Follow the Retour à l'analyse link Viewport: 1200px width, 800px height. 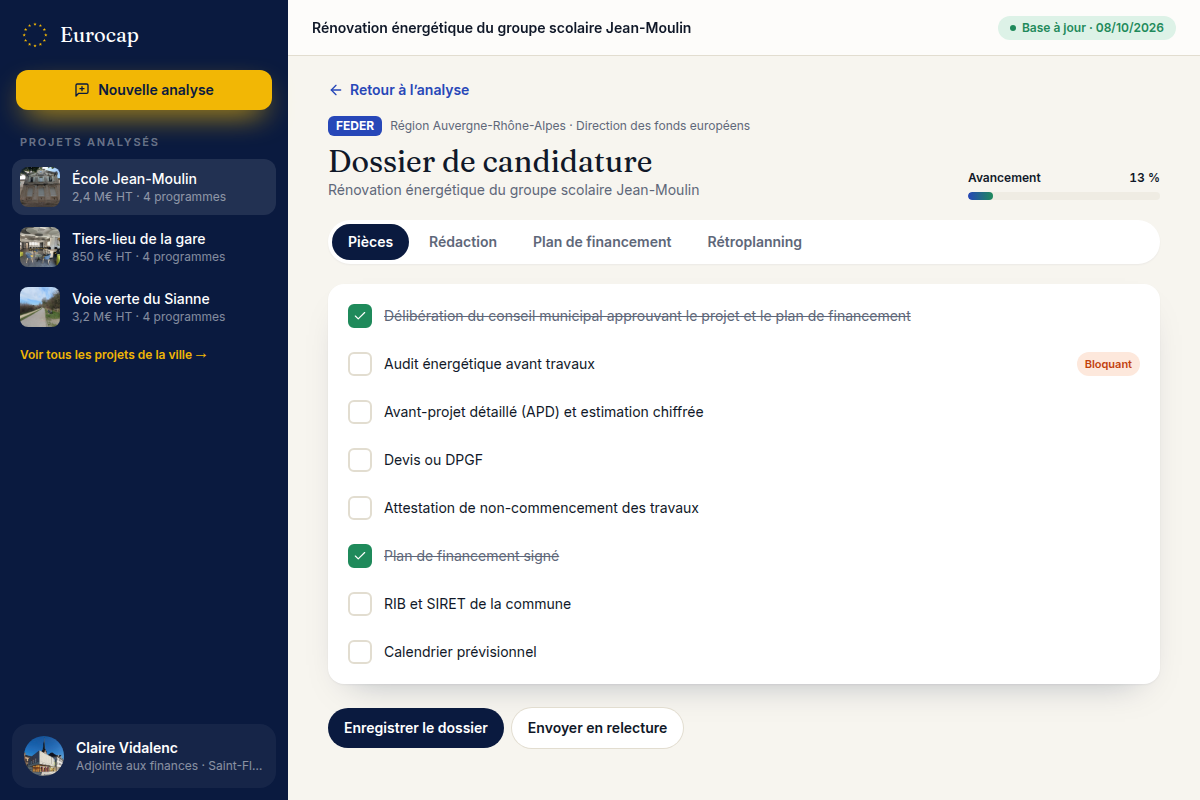click(399, 90)
